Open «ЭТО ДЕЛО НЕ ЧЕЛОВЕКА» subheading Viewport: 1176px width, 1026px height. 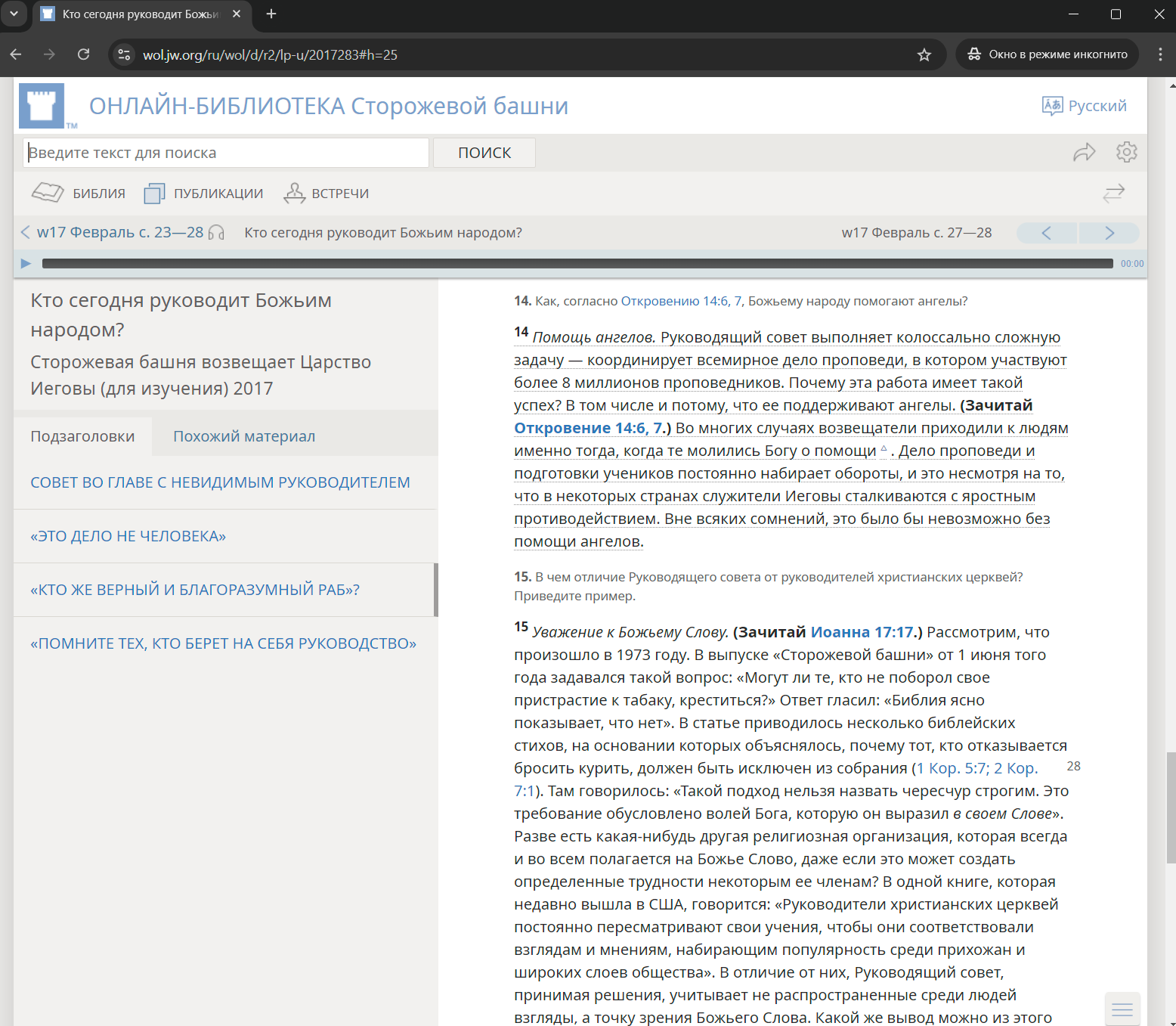point(128,536)
